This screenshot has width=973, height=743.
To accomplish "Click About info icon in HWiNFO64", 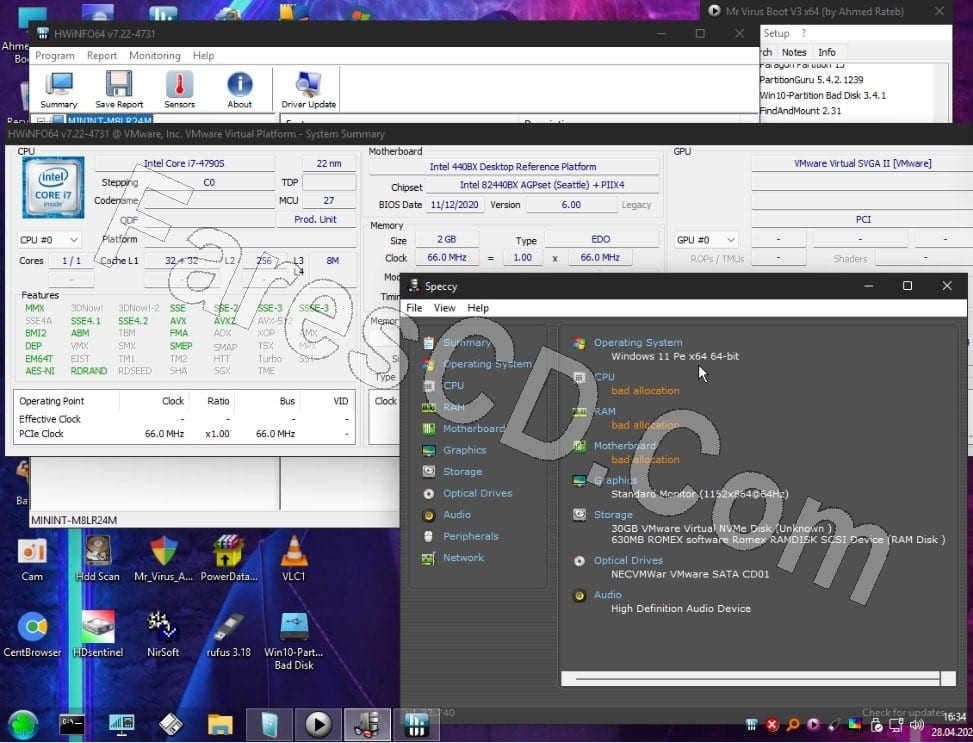I will [240, 90].
